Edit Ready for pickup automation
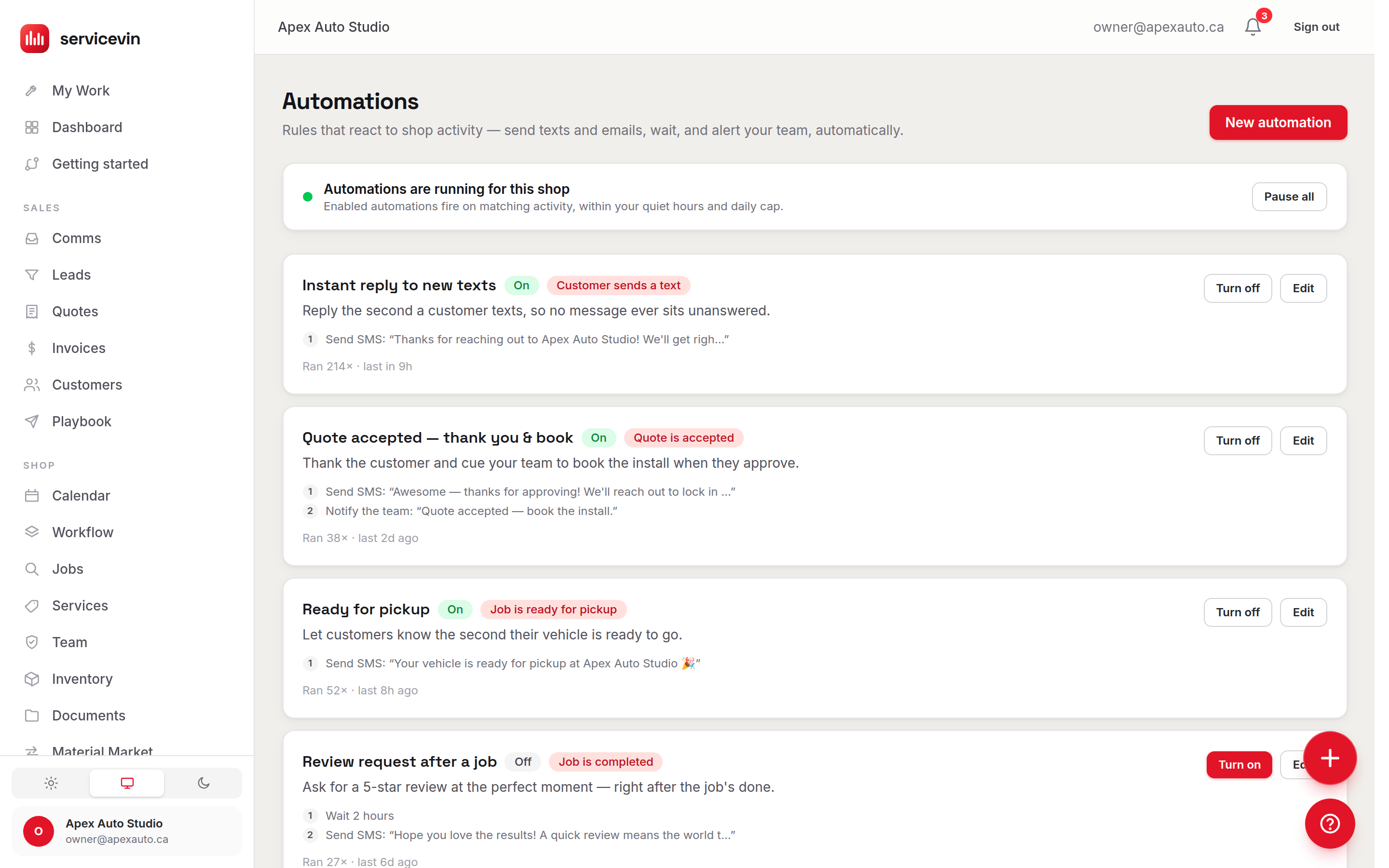The height and width of the screenshot is (868, 1389). coord(1303,612)
